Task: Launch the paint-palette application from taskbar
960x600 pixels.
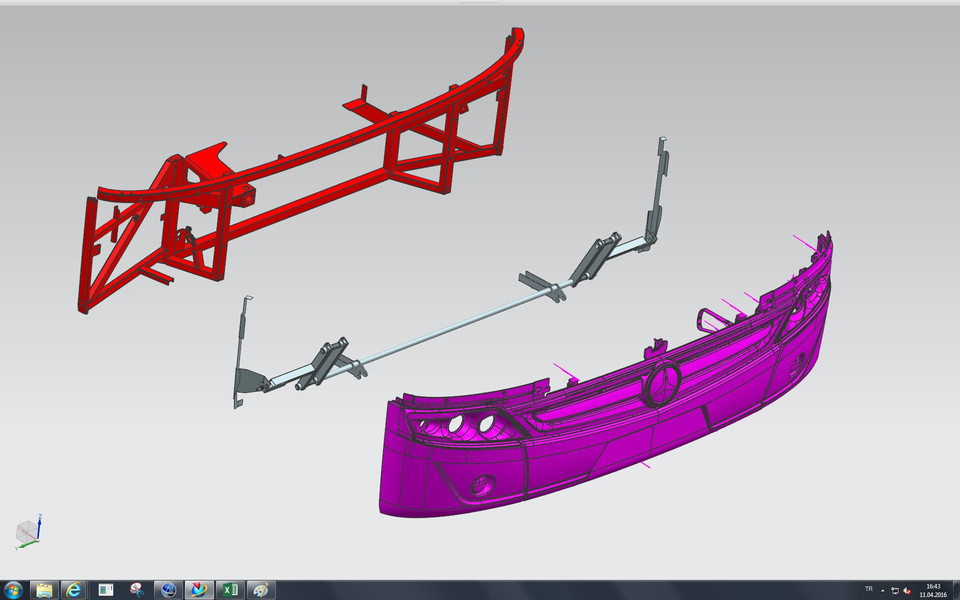Action: click(262, 588)
